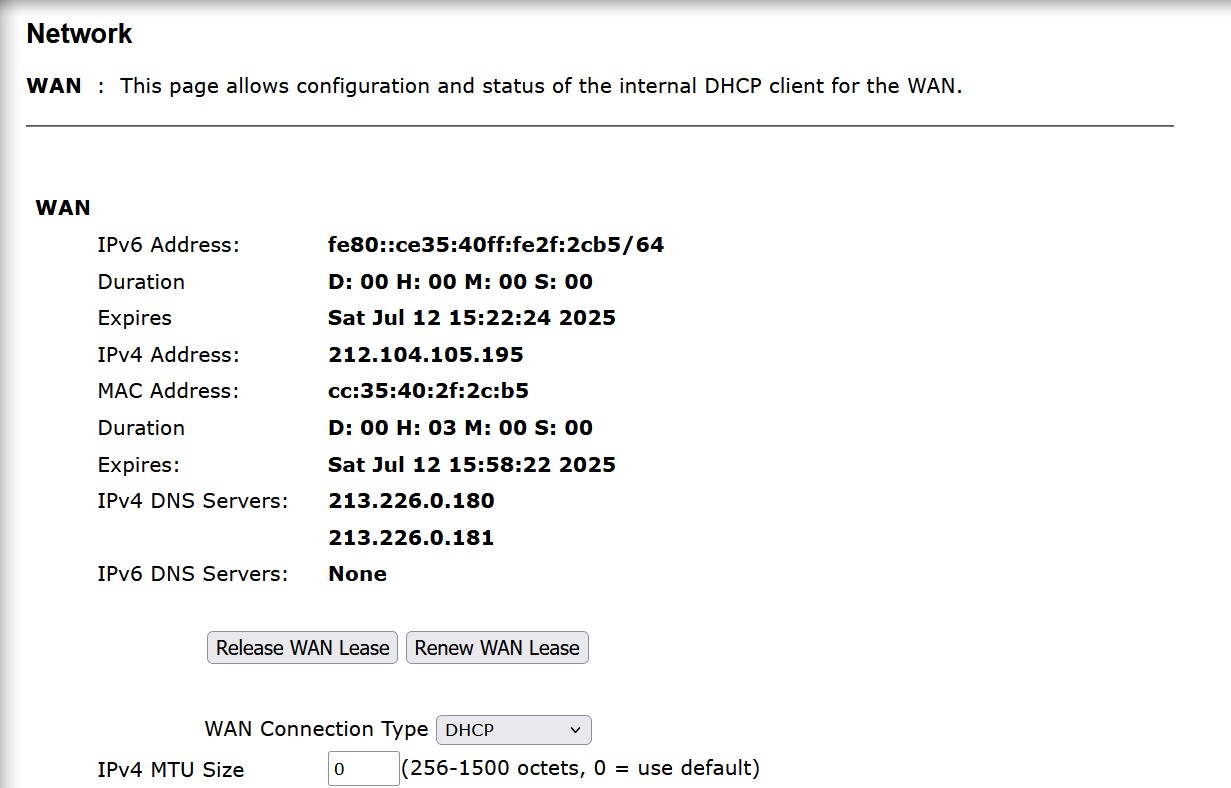Viewport: 1231px width, 788px height.
Task: Focus the IPv4 MTU Size input field
Action: 364,769
